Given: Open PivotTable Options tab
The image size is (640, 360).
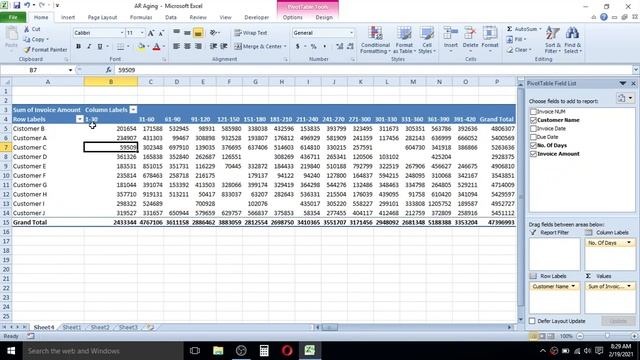Looking at the screenshot, I should (x=293, y=18).
